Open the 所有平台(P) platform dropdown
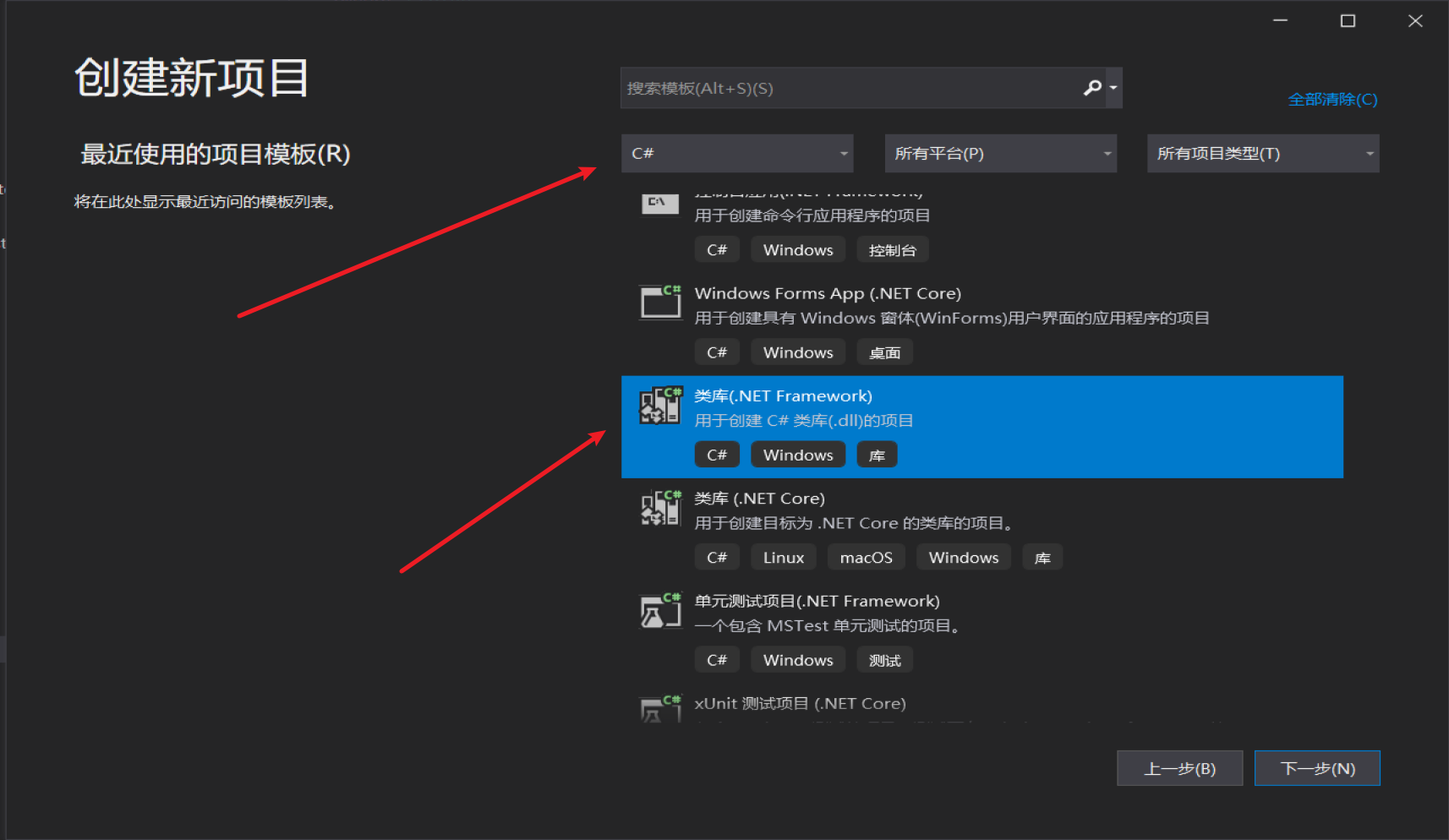This screenshot has width=1449, height=840. click(1001, 153)
